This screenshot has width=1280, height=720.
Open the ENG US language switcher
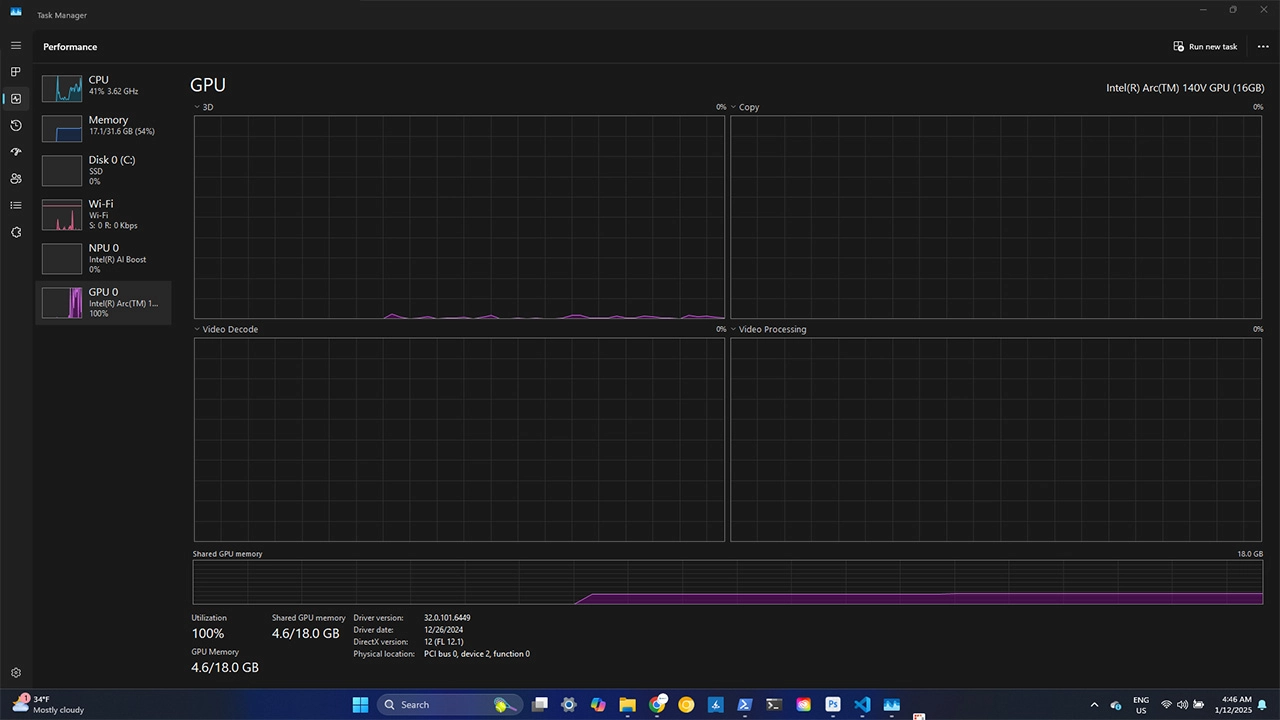pyautogui.click(x=1141, y=705)
